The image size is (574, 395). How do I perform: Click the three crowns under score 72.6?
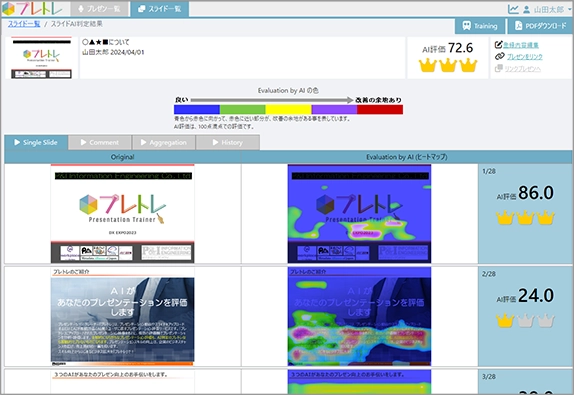click(x=448, y=66)
